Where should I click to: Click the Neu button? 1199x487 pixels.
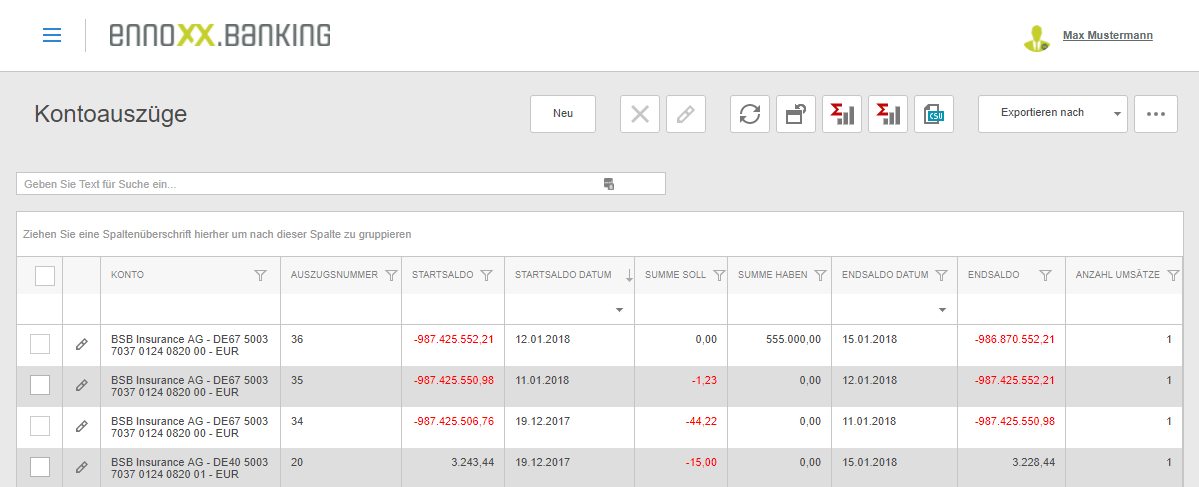pyautogui.click(x=563, y=114)
